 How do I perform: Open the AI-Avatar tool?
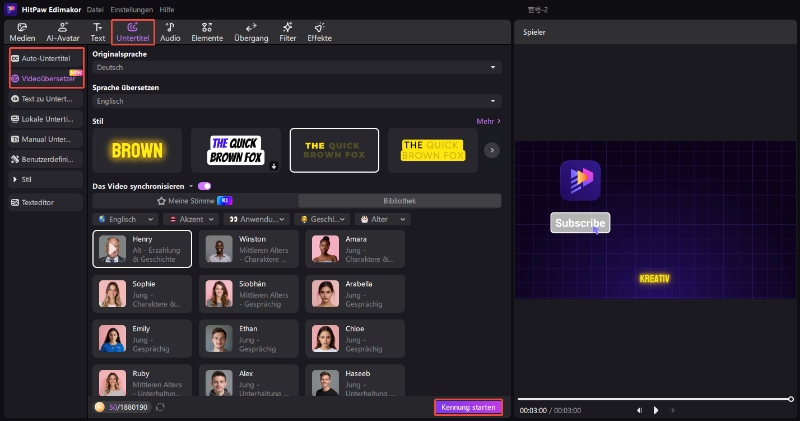(x=65, y=32)
